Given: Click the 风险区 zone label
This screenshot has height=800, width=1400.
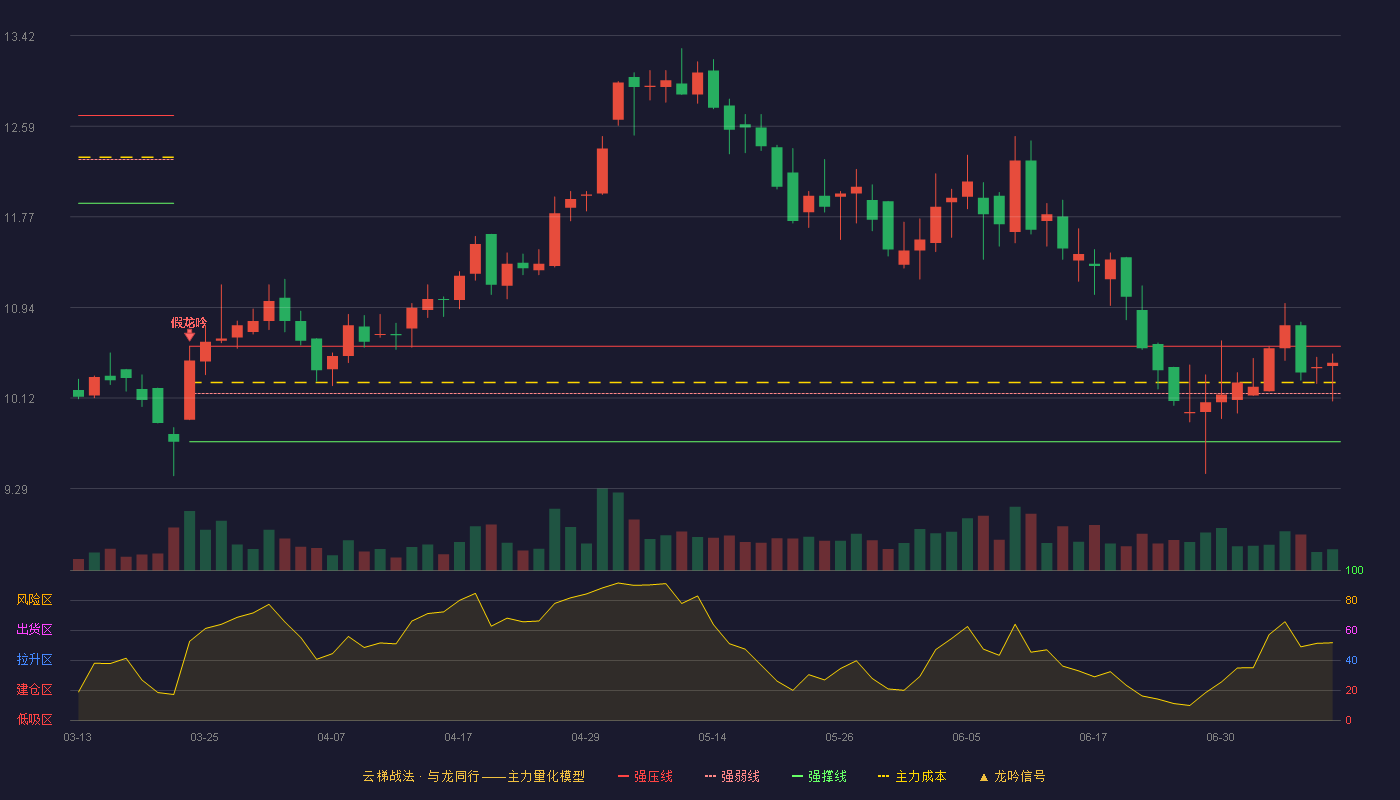Looking at the screenshot, I should (34, 600).
